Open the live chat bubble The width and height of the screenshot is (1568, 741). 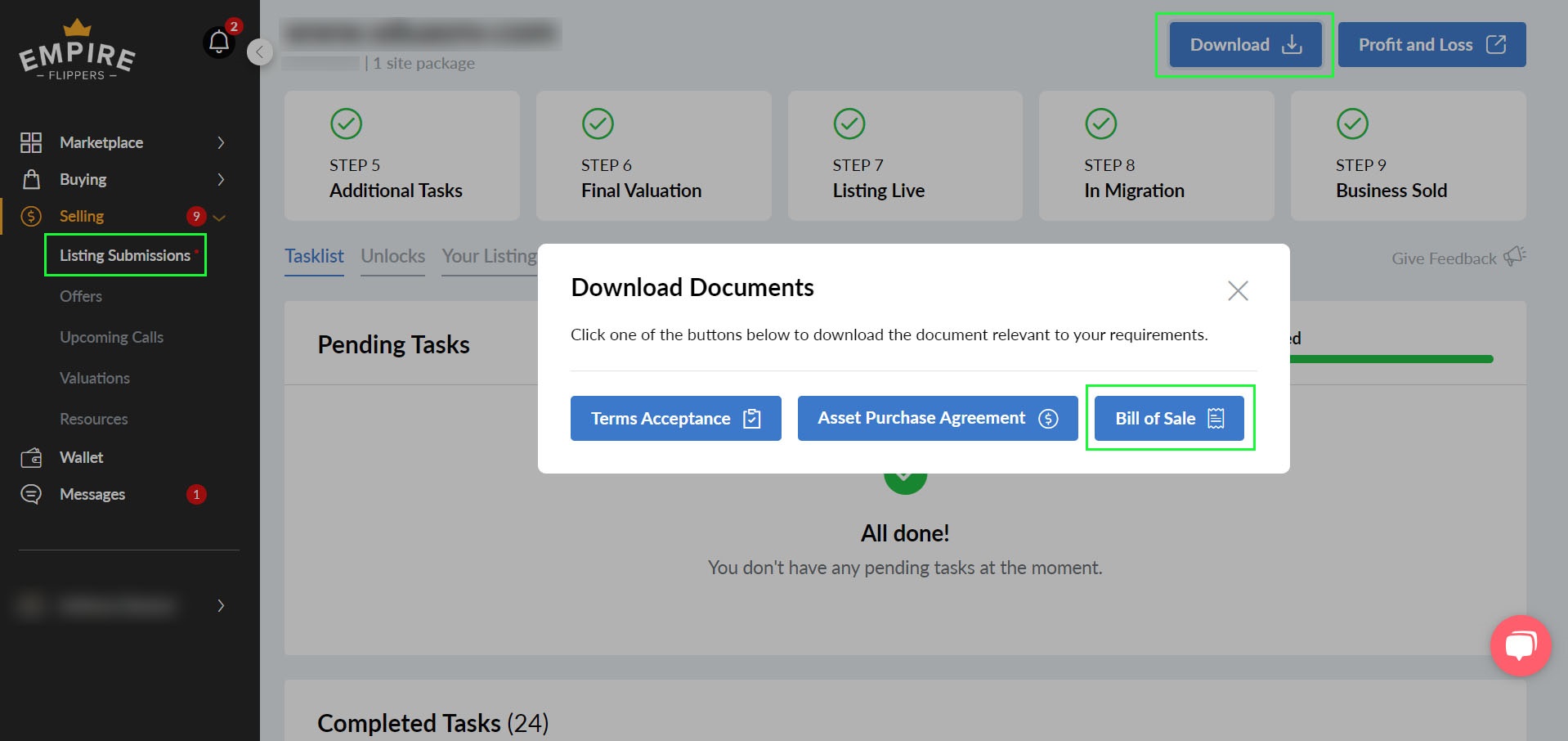tap(1520, 645)
